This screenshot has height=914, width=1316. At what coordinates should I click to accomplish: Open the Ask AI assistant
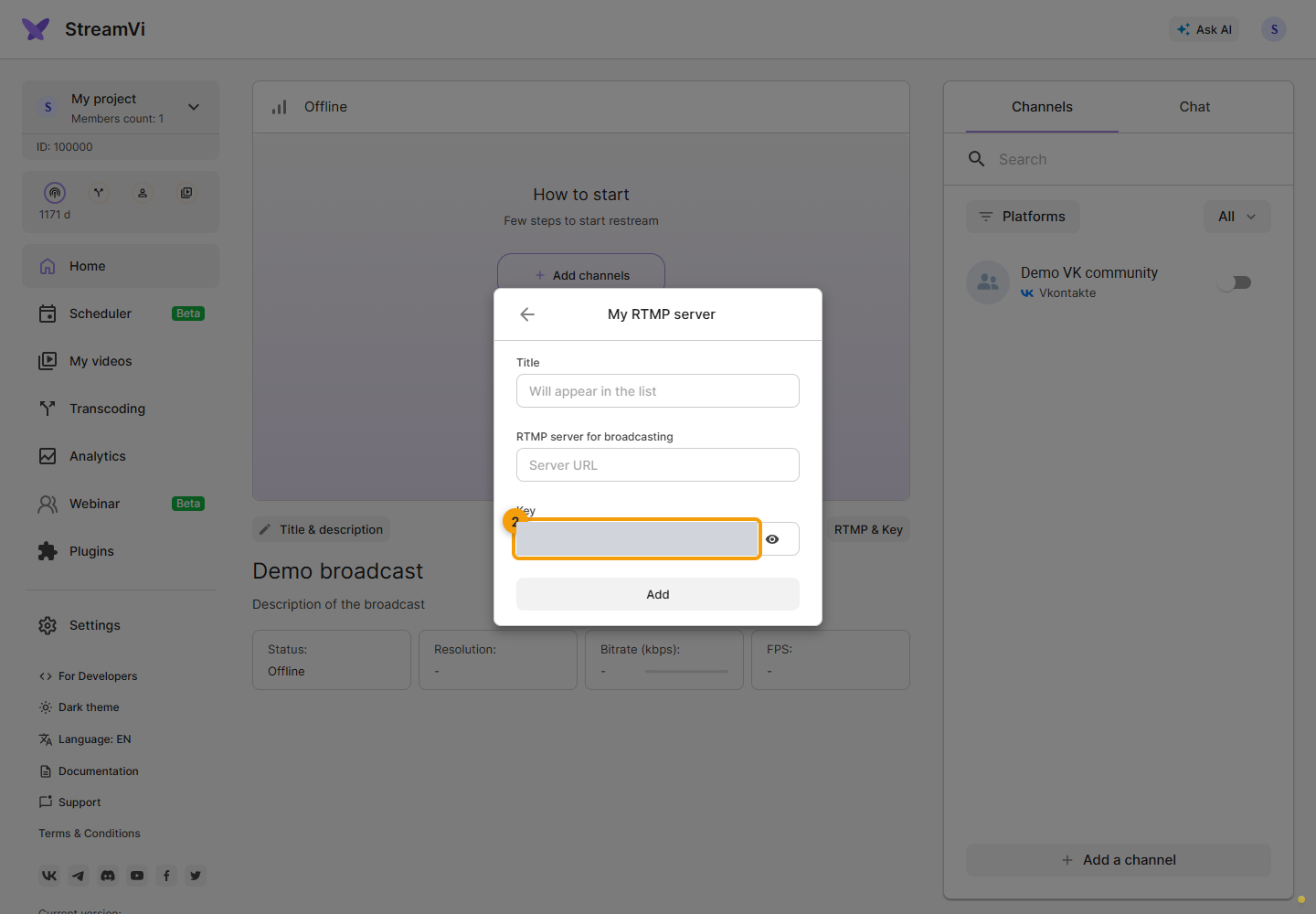tap(1205, 29)
